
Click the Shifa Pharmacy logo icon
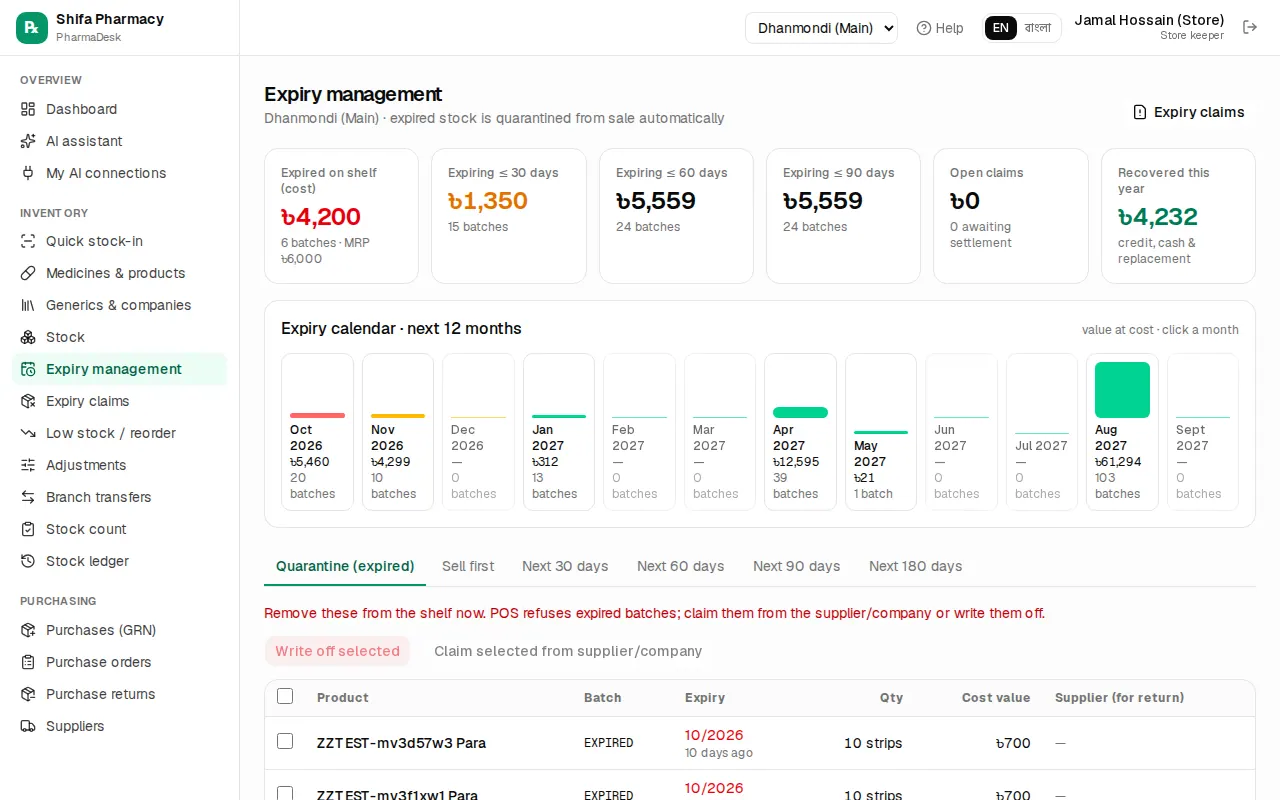click(x=32, y=28)
